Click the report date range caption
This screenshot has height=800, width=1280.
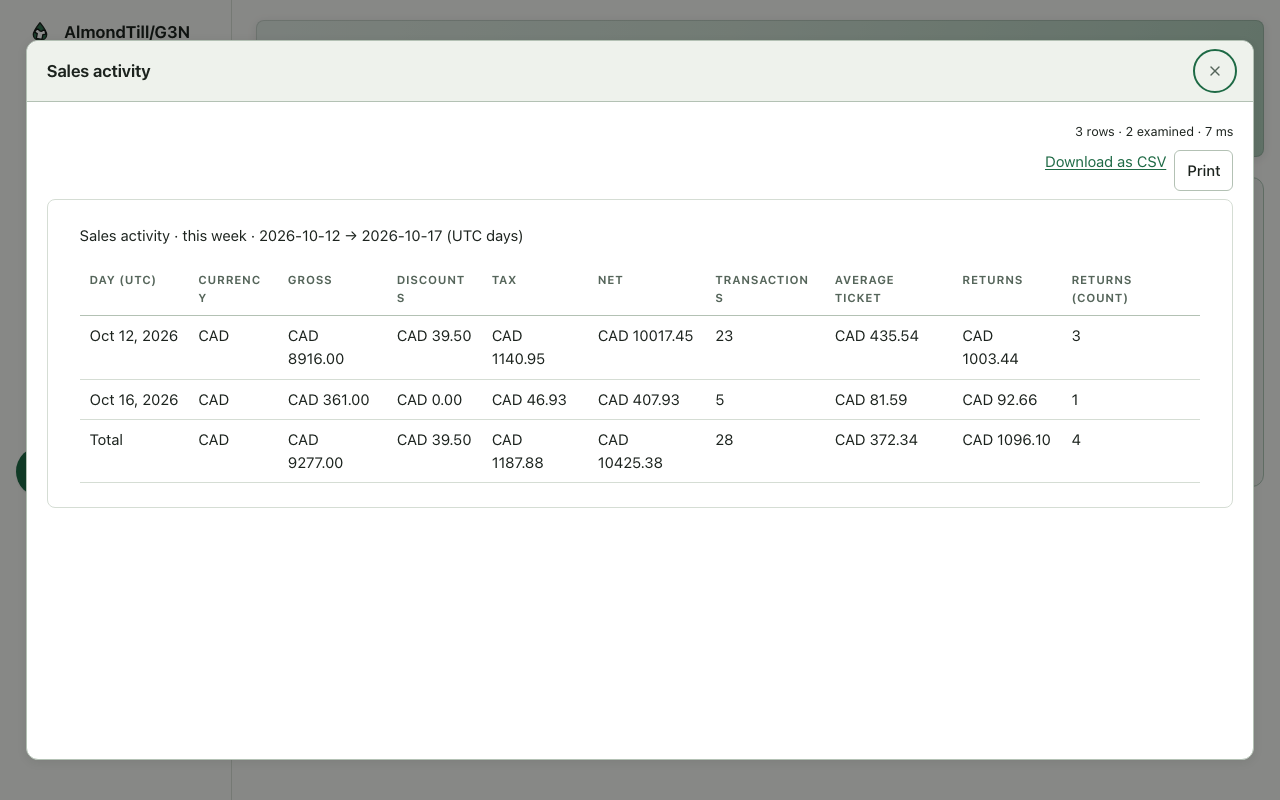(301, 236)
